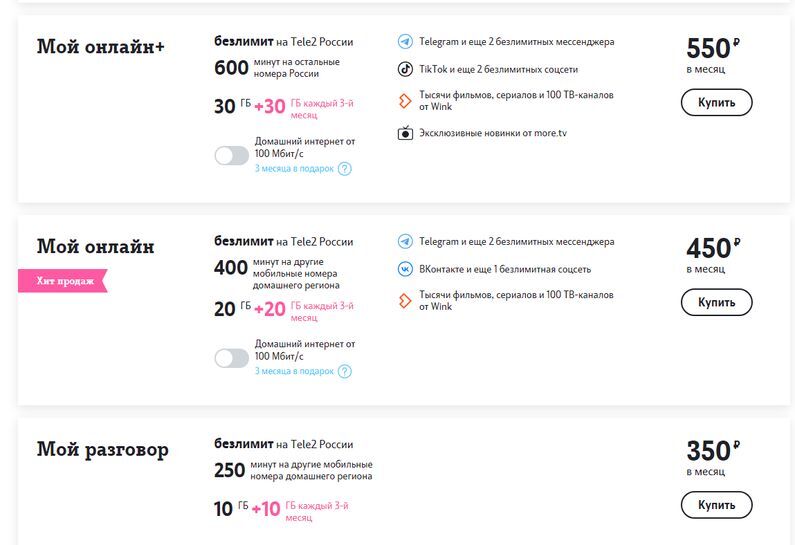Click the Telegram icon in Мой онлайн+ plan
This screenshot has width=795, height=545.
405,42
